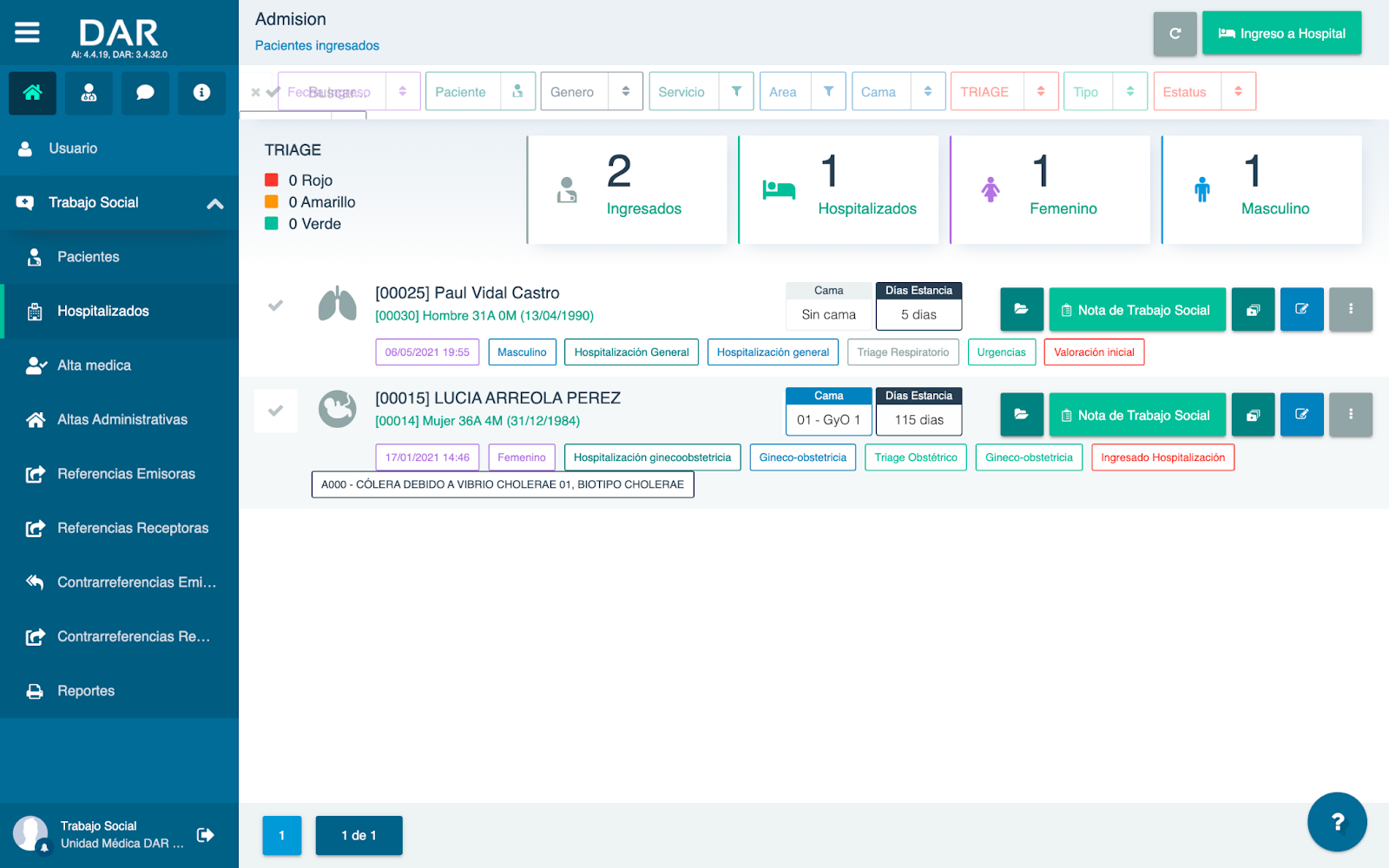Click the user avatar picture

click(x=30, y=833)
